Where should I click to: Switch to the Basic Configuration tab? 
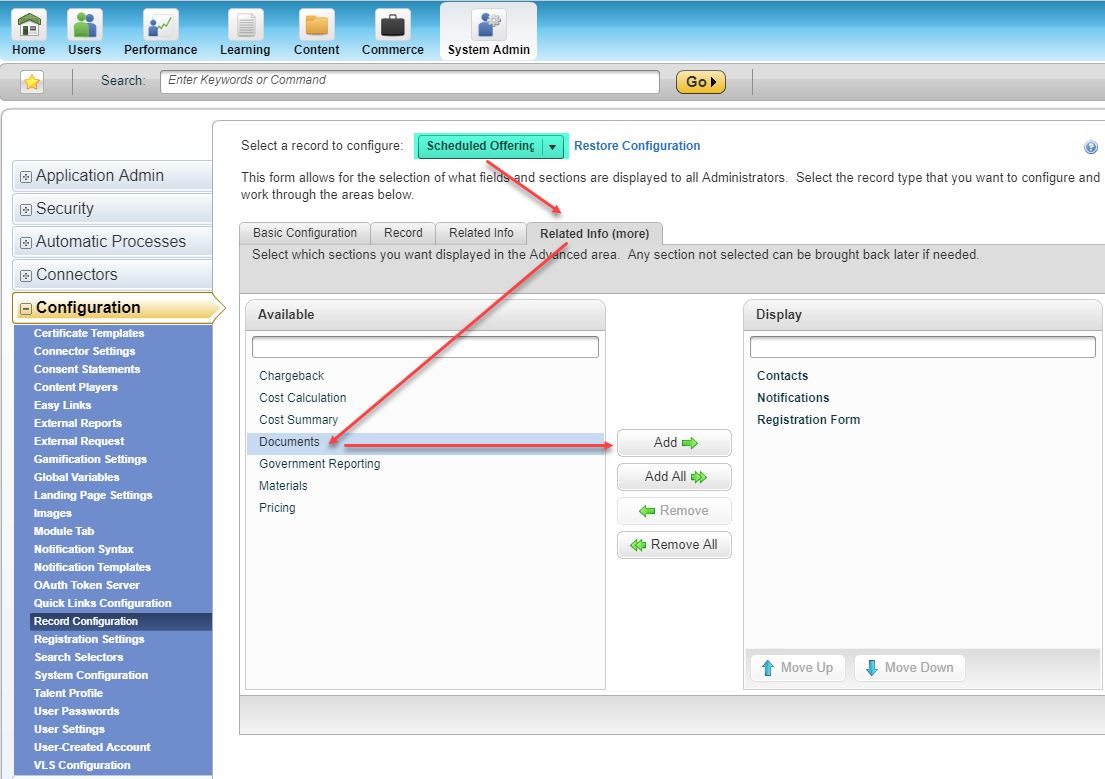pyautogui.click(x=305, y=233)
